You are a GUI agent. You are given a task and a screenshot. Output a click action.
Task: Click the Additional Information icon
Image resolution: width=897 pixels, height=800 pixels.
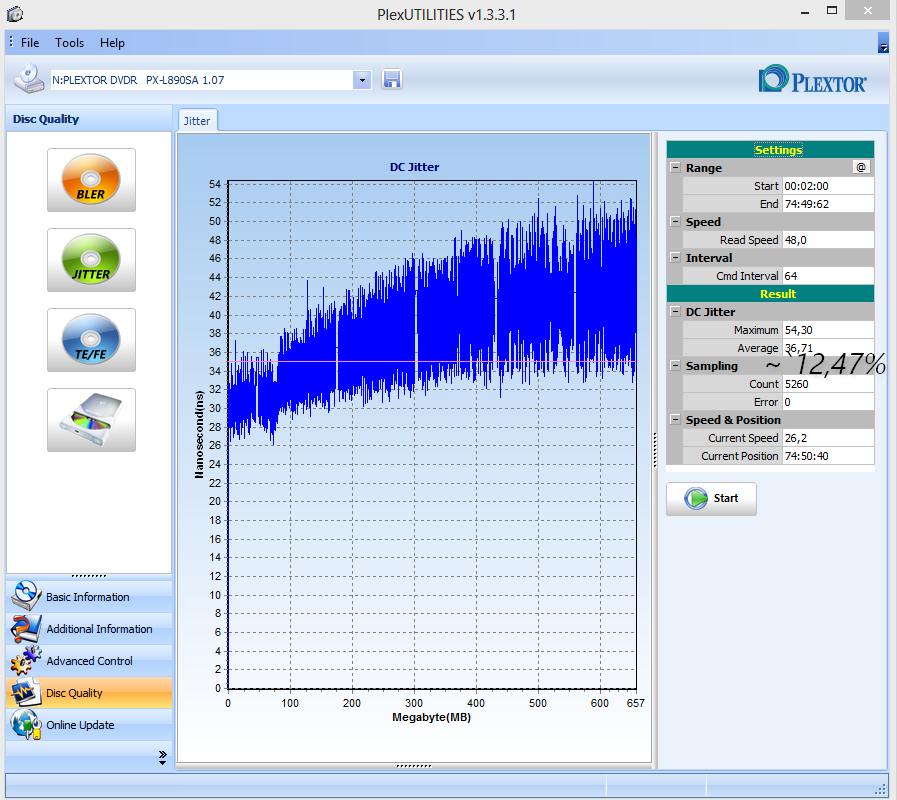25,628
